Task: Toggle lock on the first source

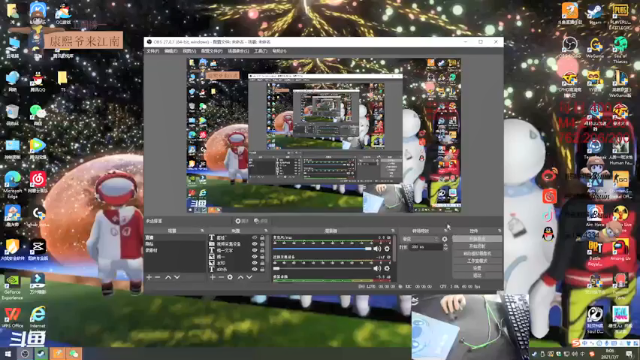Action: tap(262, 238)
